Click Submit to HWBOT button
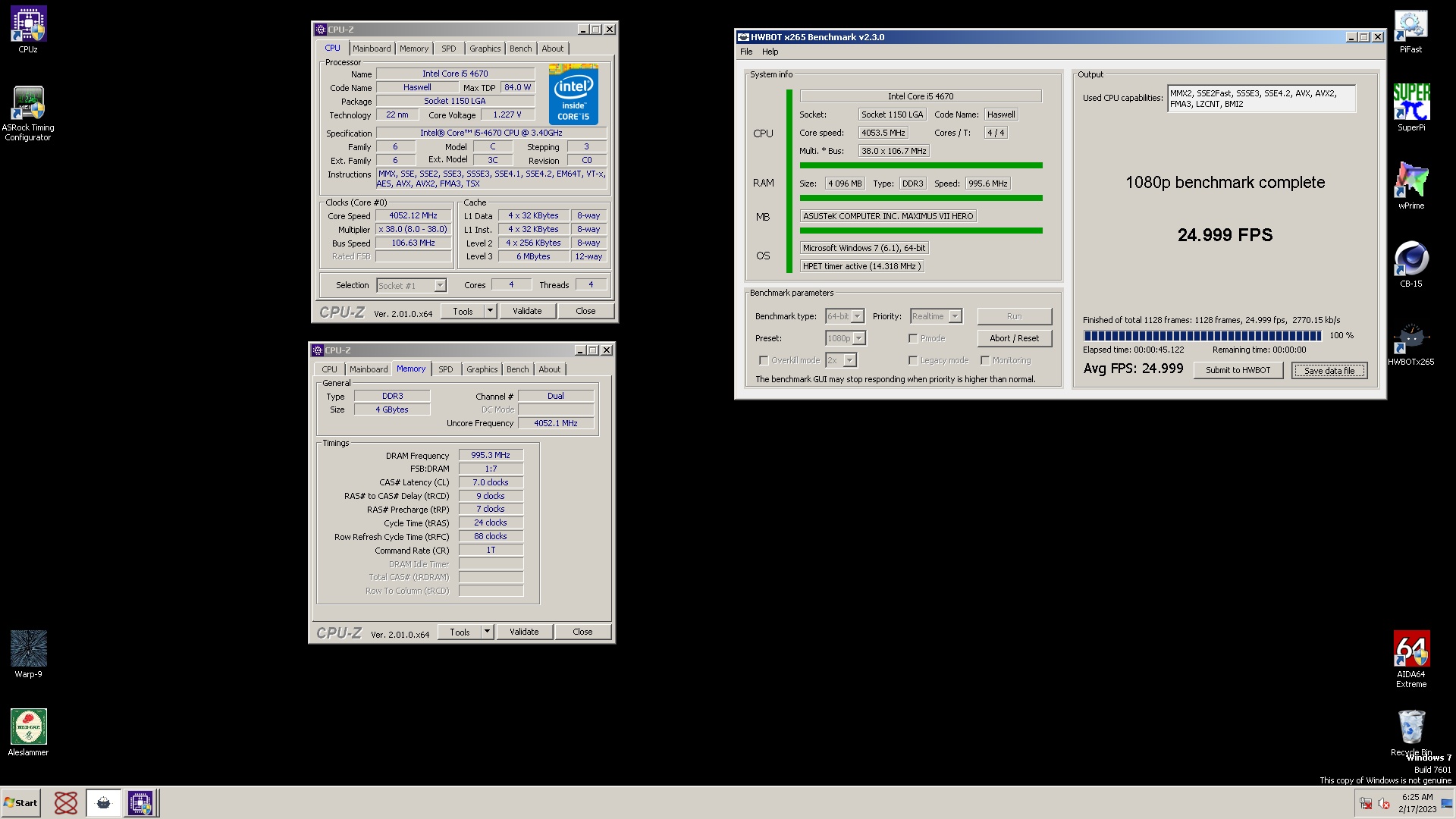The height and width of the screenshot is (819, 1456). pos(1238,370)
